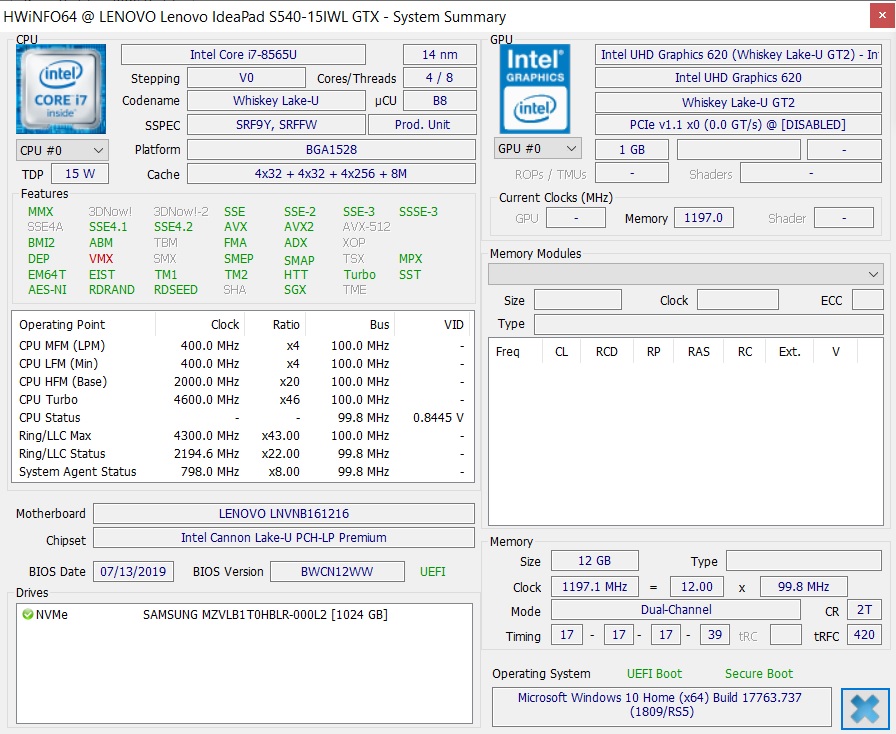Viewport: 896px width, 734px height.
Task: Click the Intel Cannon Lake-U chipset field
Action: point(284,538)
